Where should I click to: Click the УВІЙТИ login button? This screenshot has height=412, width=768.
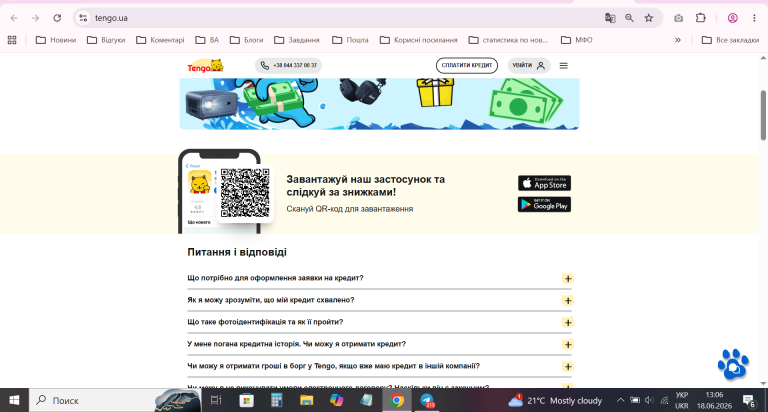(529, 66)
